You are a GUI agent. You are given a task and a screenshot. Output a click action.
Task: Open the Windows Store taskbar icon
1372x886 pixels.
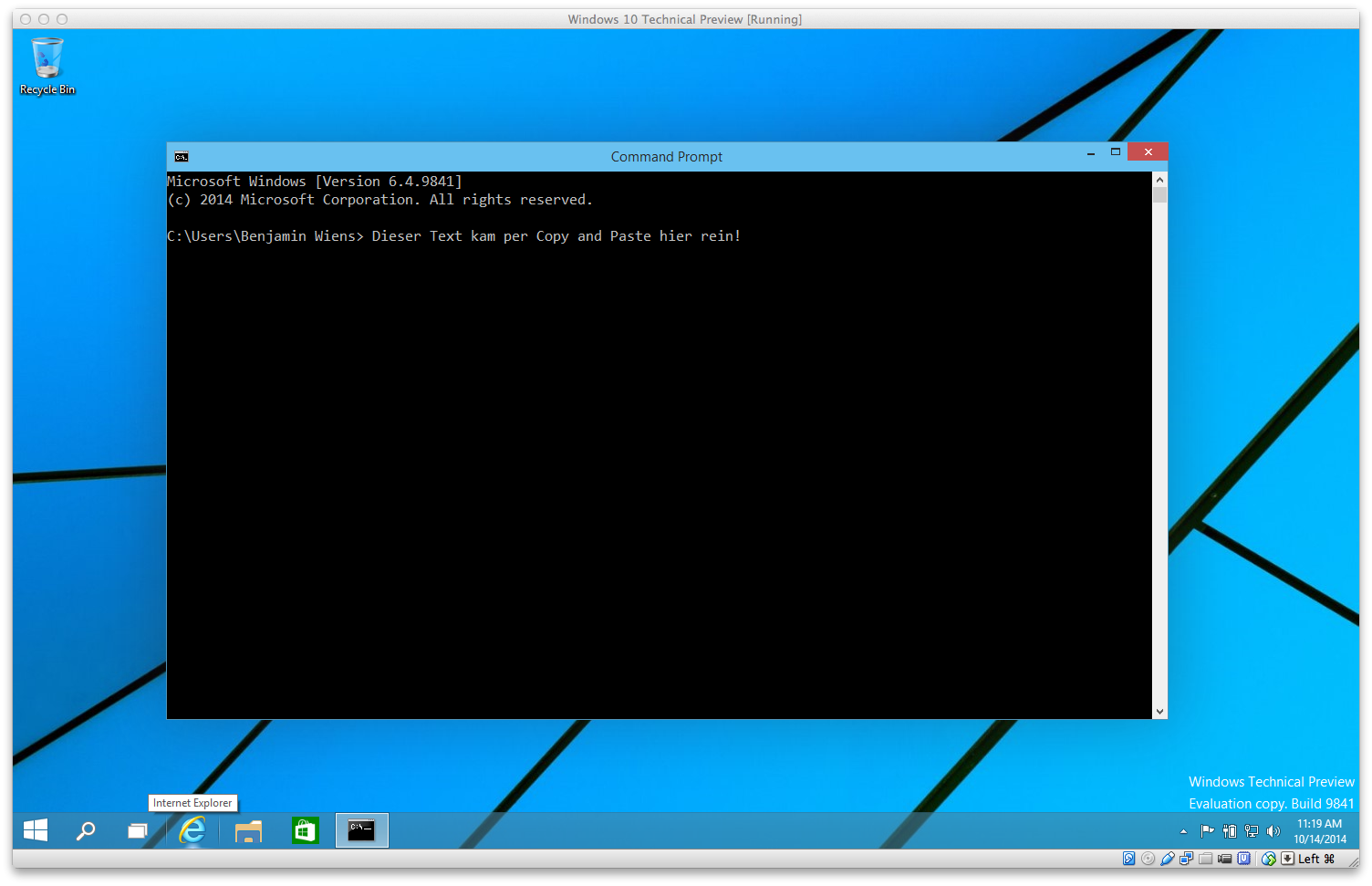point(305,830)
